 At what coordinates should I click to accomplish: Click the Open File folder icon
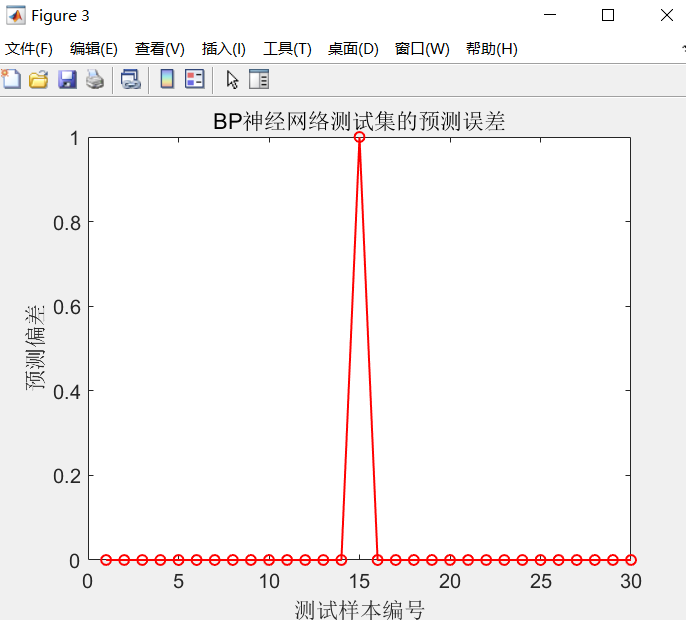point(38,80)
